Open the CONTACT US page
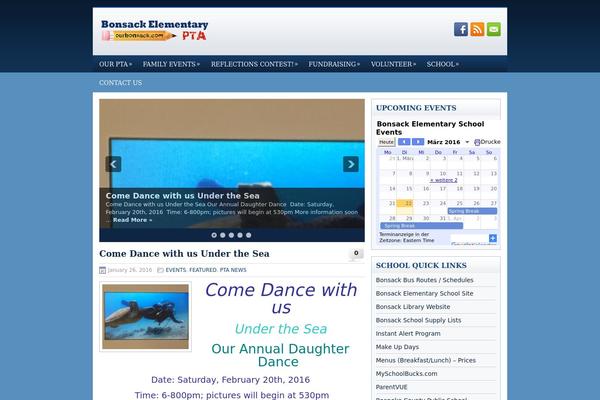Screen dimensions: 600x400 (x=121, y=83)
